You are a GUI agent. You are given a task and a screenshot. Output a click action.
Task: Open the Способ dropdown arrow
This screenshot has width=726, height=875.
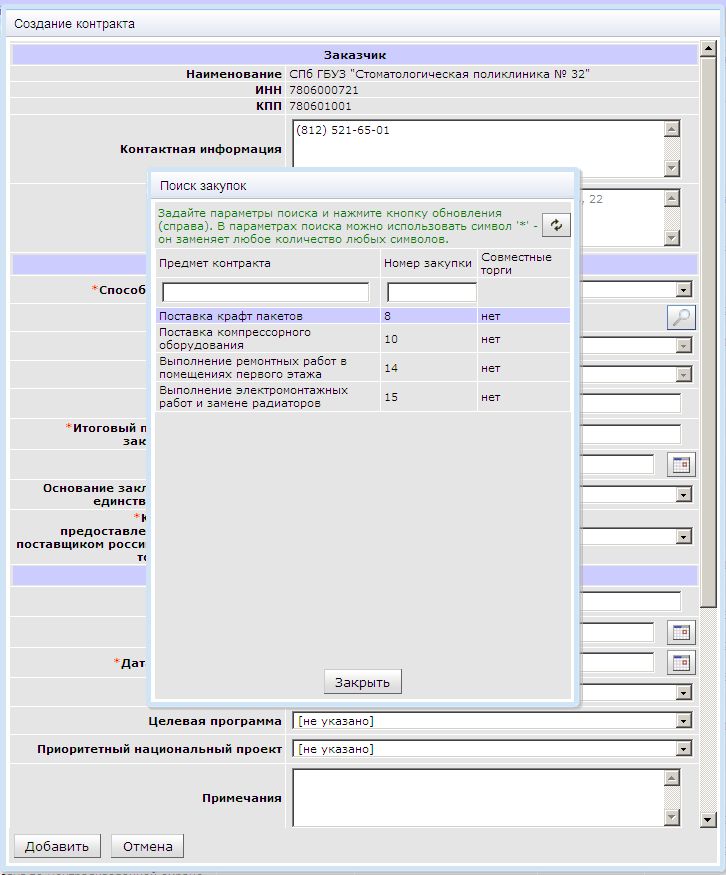point(683,289)
